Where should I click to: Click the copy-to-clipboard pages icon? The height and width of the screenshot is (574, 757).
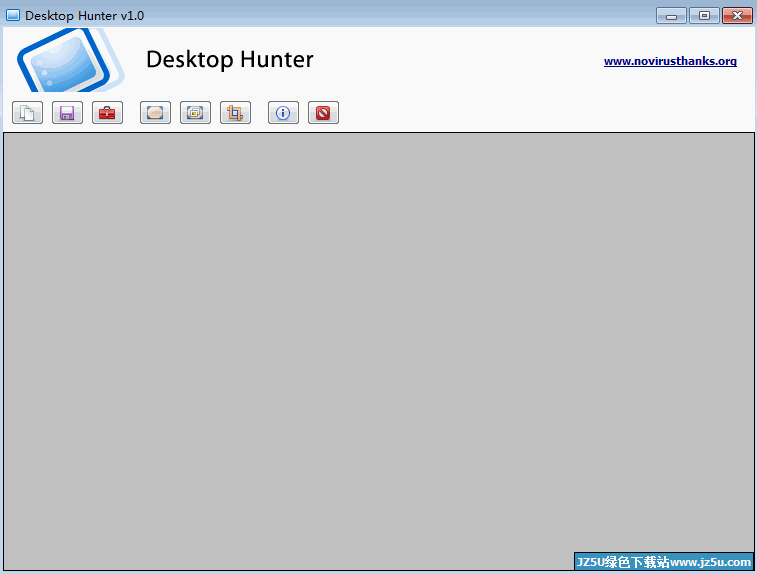(28, 112)
